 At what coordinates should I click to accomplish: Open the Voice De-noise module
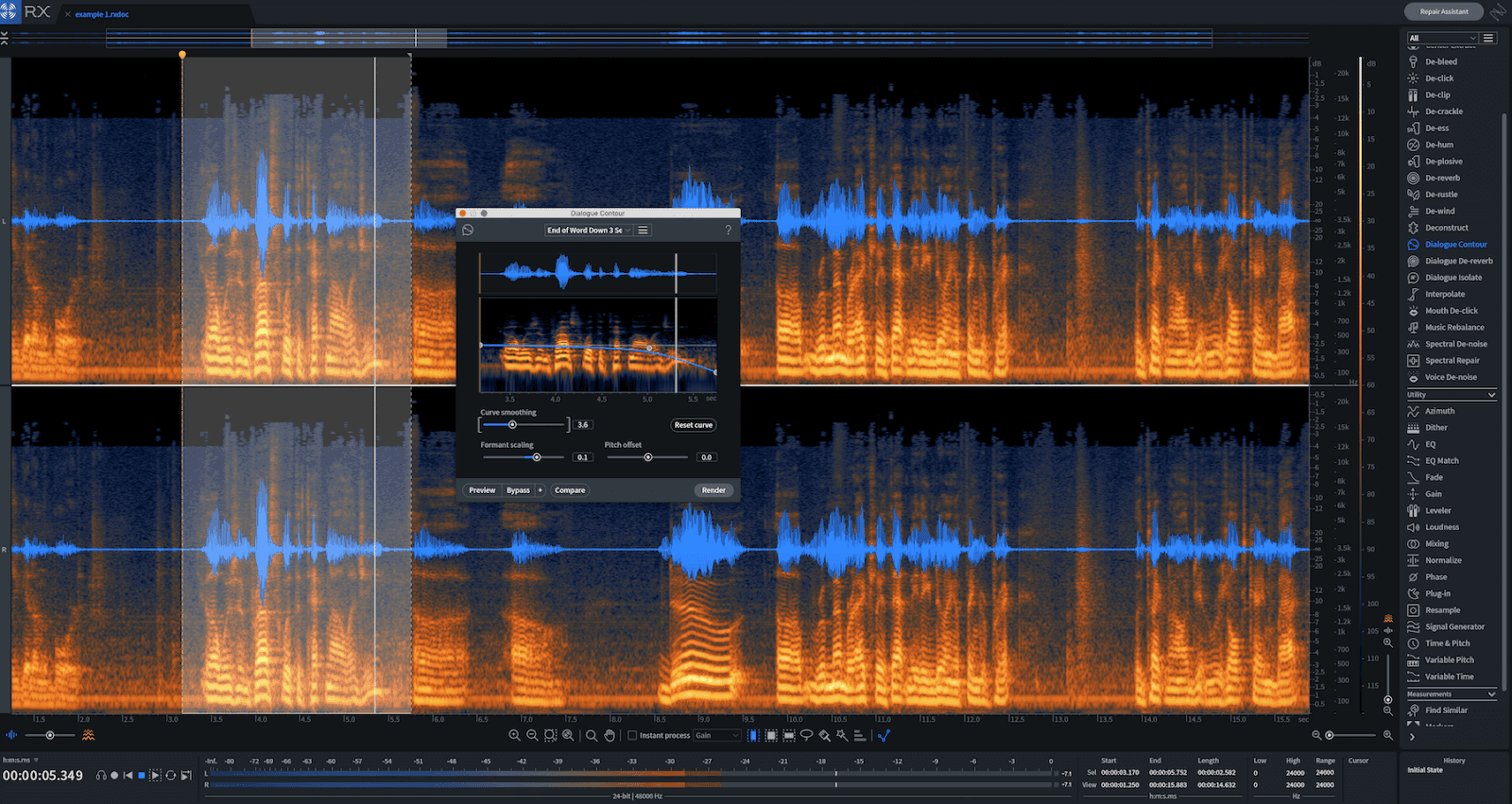click(1451, 377)
